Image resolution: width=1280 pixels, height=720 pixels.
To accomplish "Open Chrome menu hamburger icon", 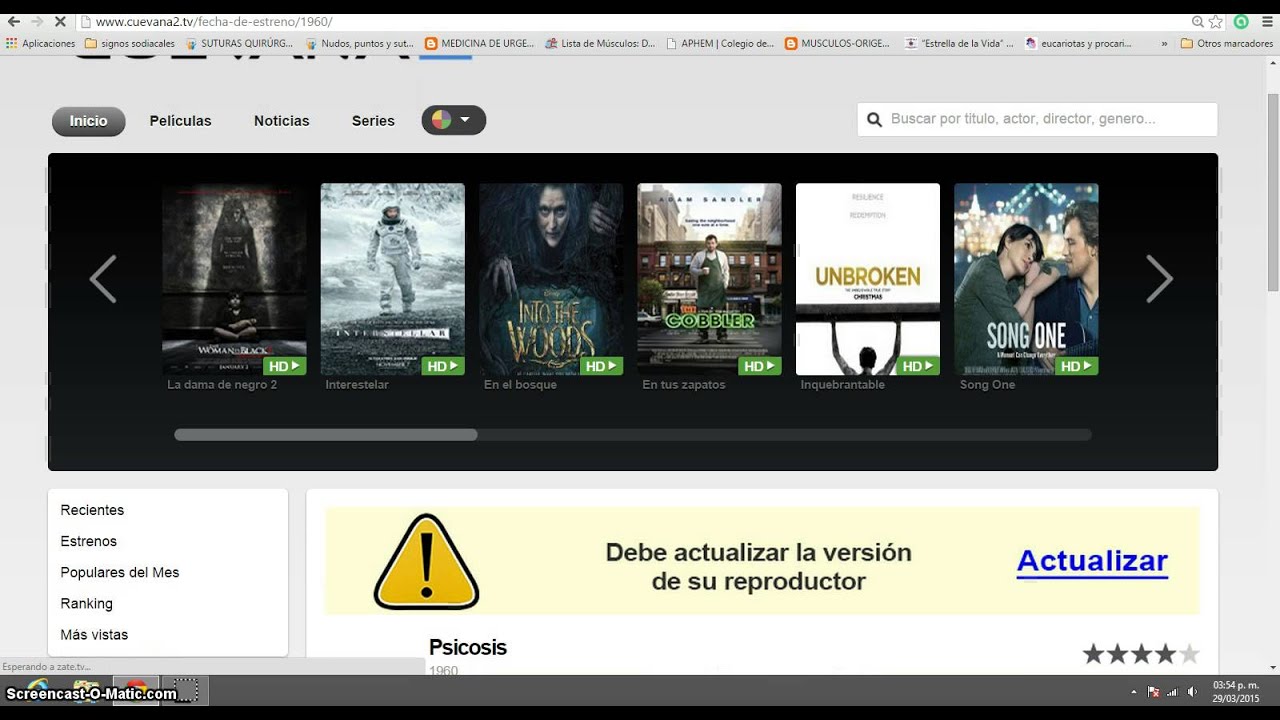I will pos(1267,21).
